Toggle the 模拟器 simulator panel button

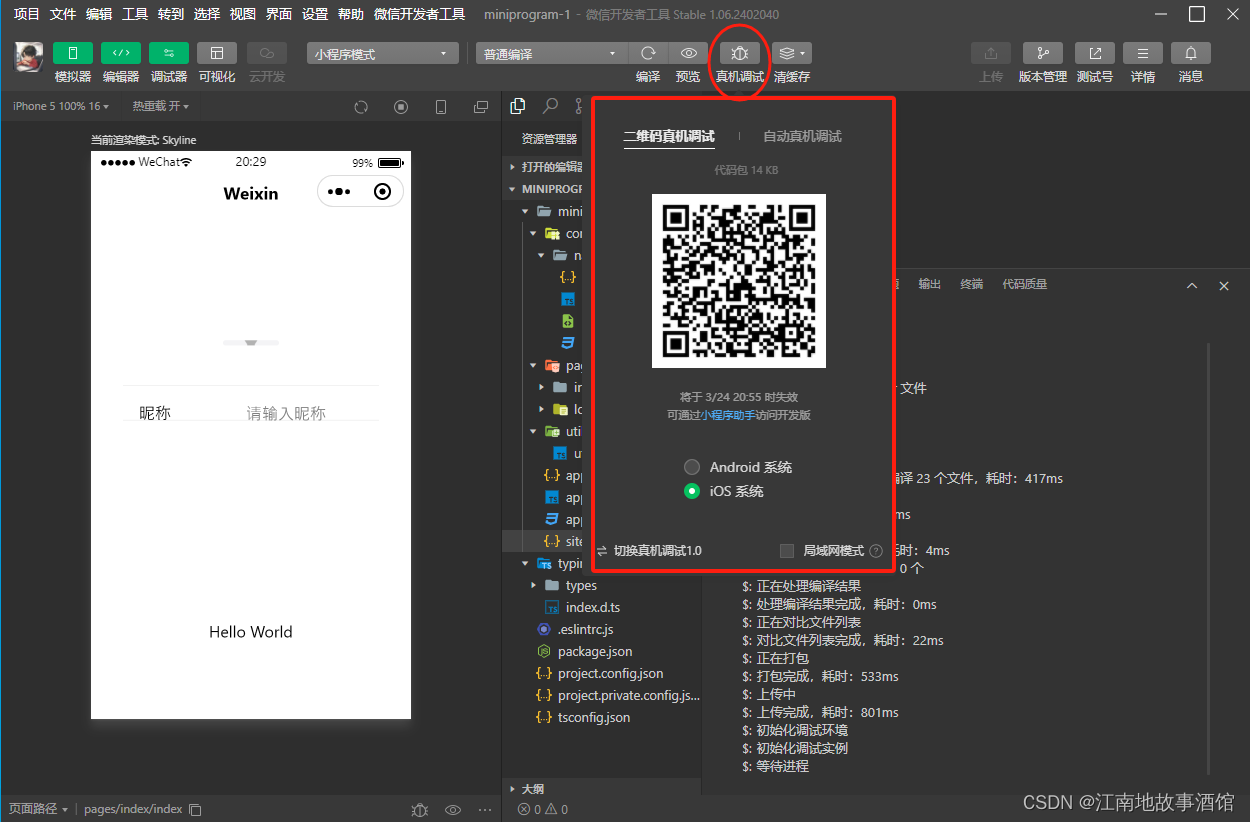click(73, 53)
